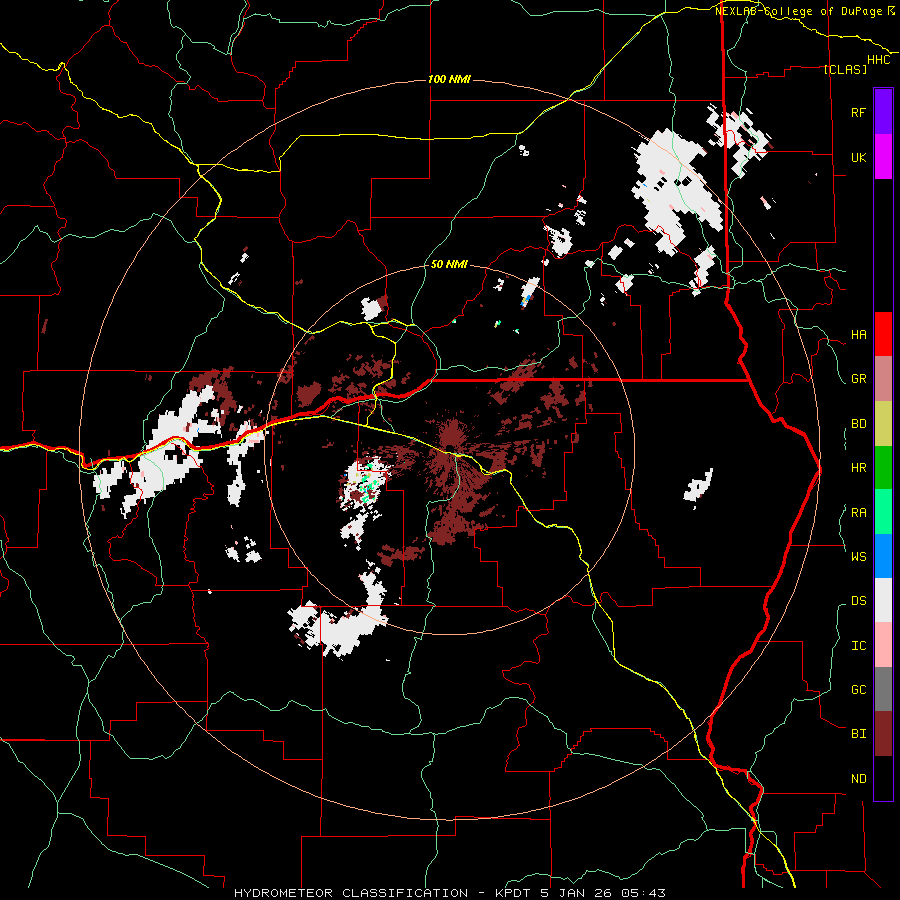
Task: Pick the RA light green swatch
Action: click(x=883, y=512)
